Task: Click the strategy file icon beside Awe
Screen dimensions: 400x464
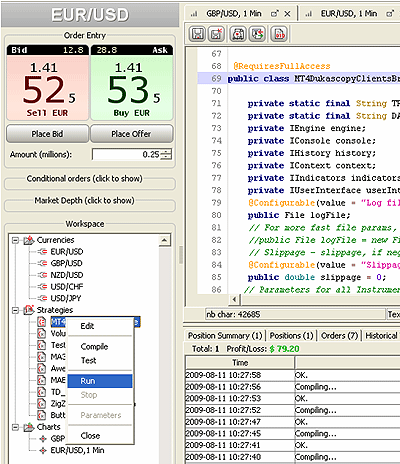Action: click(x=41, y=368)
